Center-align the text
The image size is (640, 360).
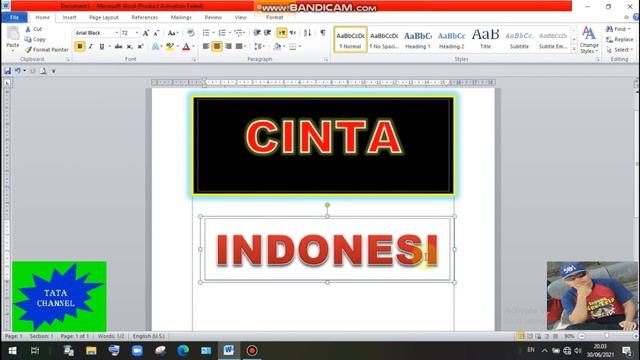click(x=217, y=47)
